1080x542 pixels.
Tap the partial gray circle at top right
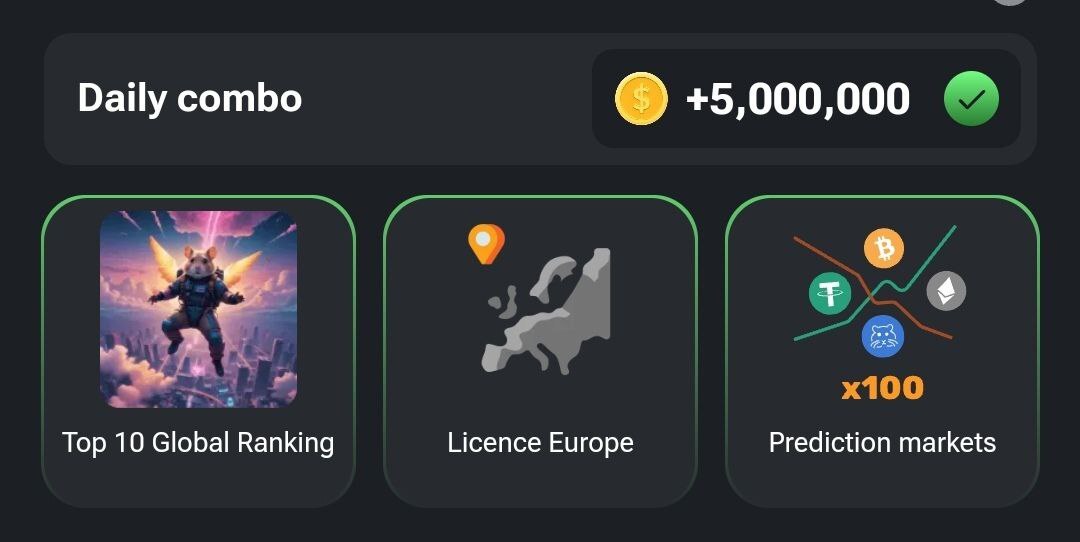click(x=1010, y=2)
